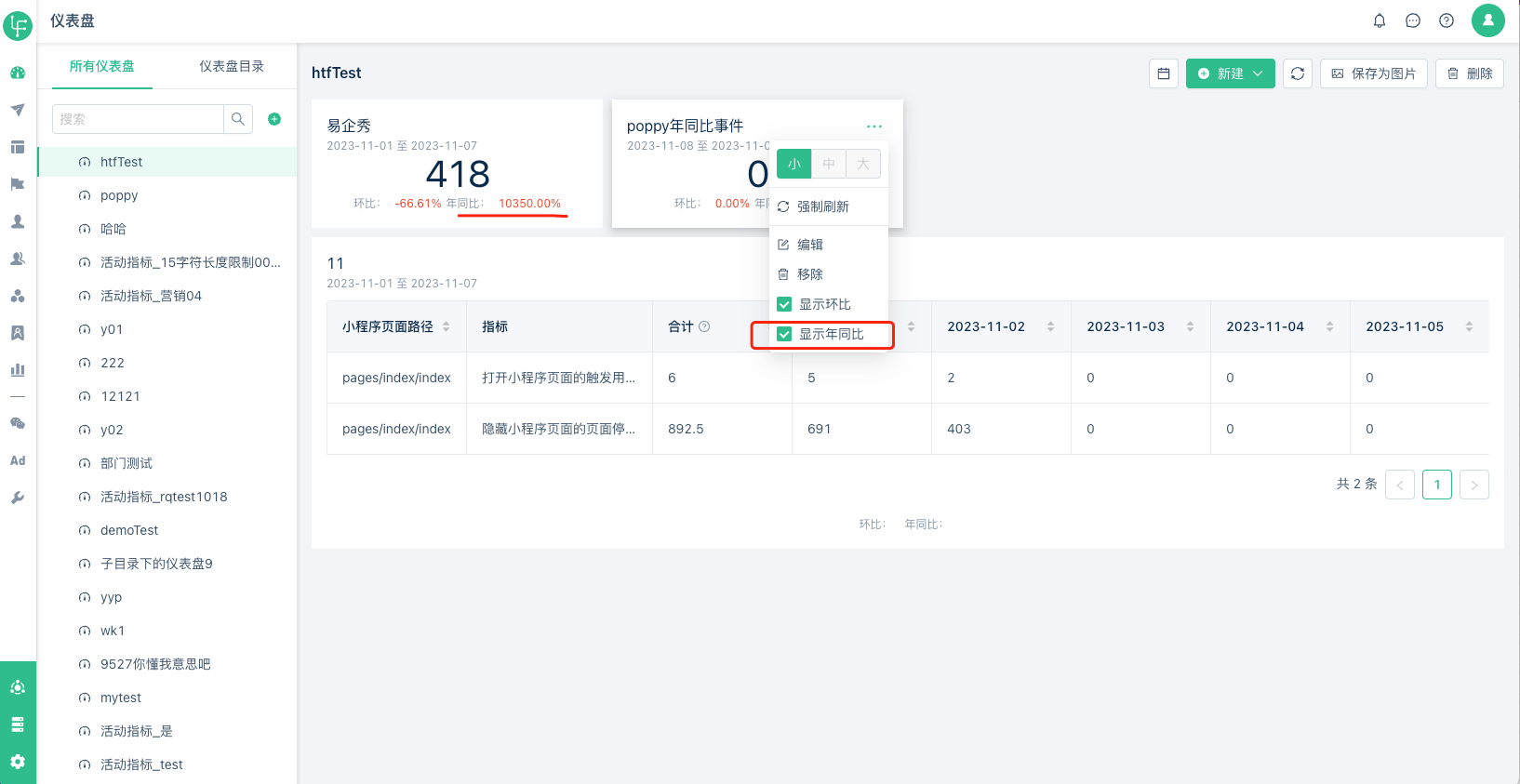Click the search magnifier icon
The image size is (1520, 784).
[238, 119]
